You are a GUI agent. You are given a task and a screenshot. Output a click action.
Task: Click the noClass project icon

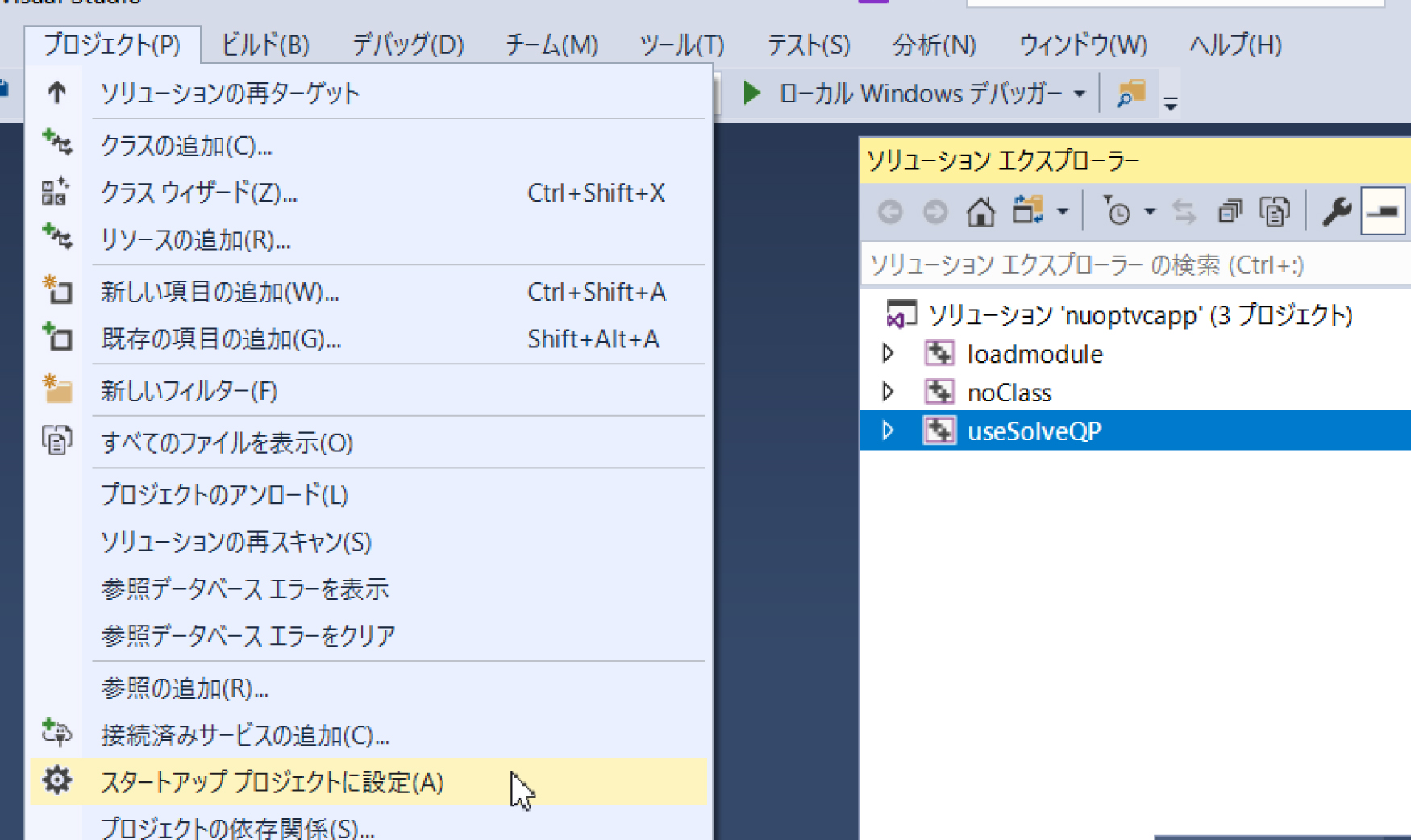[x=939, y=392]
